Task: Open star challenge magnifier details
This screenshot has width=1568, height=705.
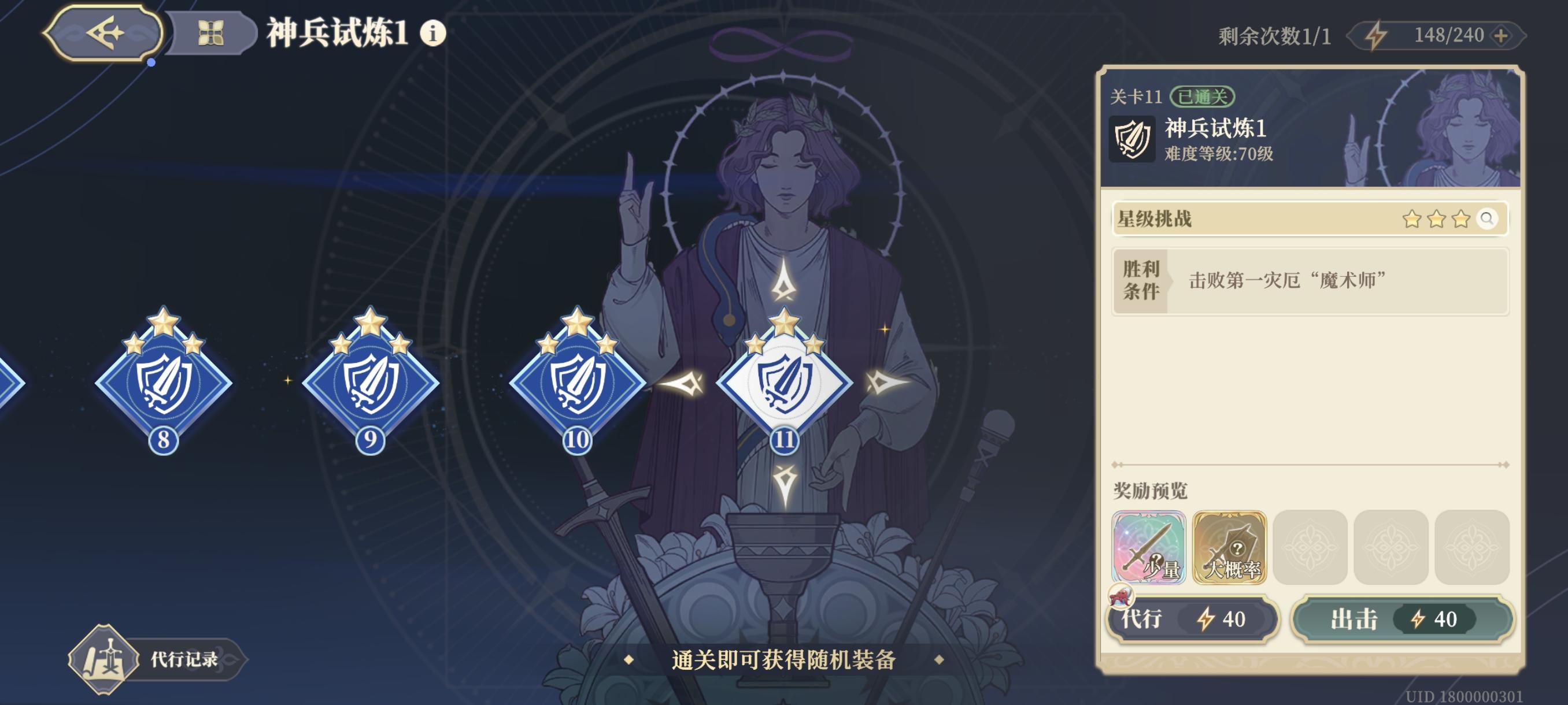Action: coord(1486,218)
